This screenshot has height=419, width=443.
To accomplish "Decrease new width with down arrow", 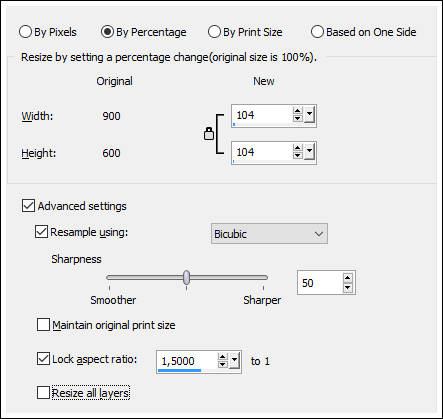I will tap(297, 118).
